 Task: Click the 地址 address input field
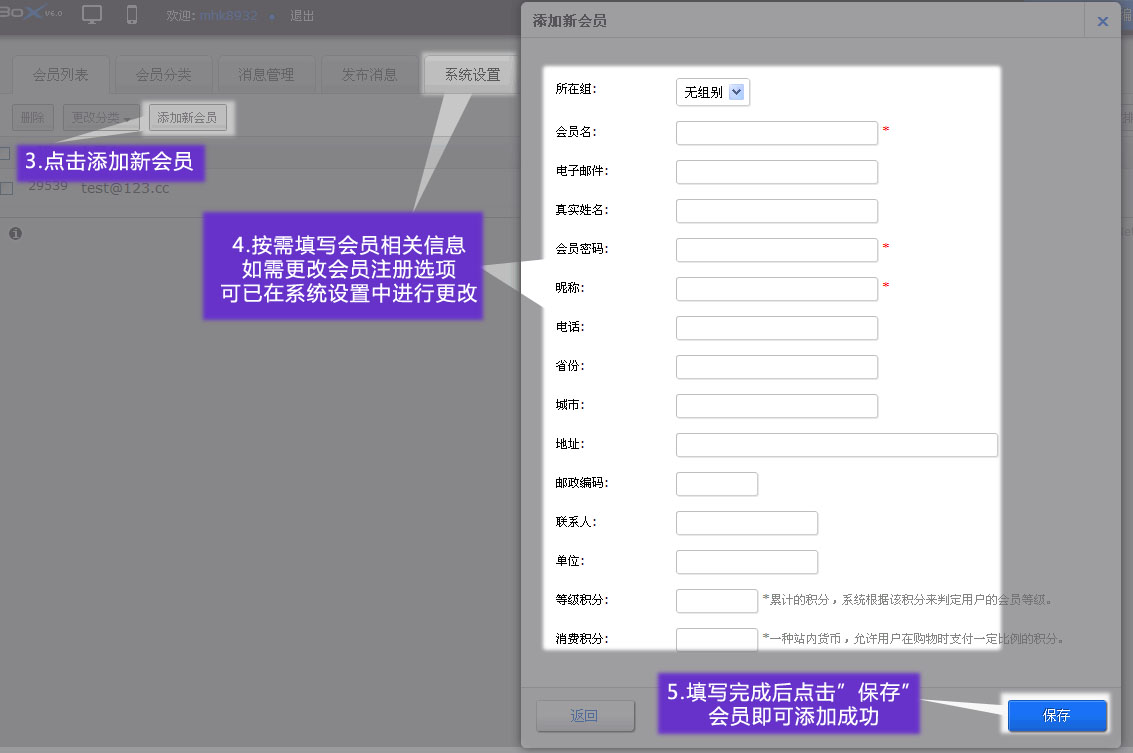coord(836,445)
